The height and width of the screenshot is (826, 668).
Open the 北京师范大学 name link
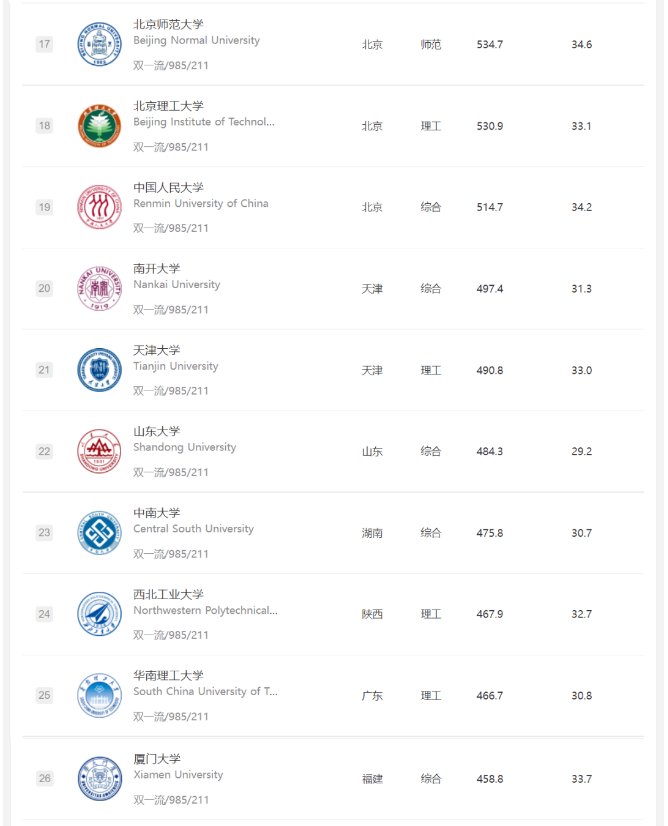[168, 24]
